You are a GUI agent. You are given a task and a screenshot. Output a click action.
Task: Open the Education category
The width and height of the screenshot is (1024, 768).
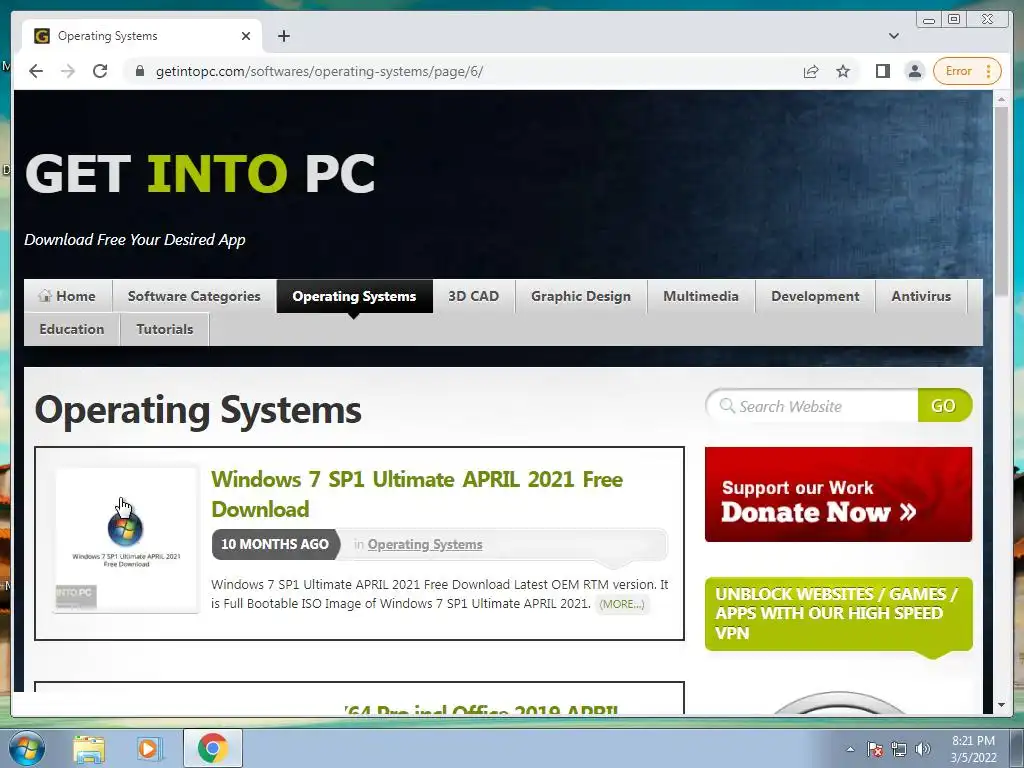click(x=72, y=329)
